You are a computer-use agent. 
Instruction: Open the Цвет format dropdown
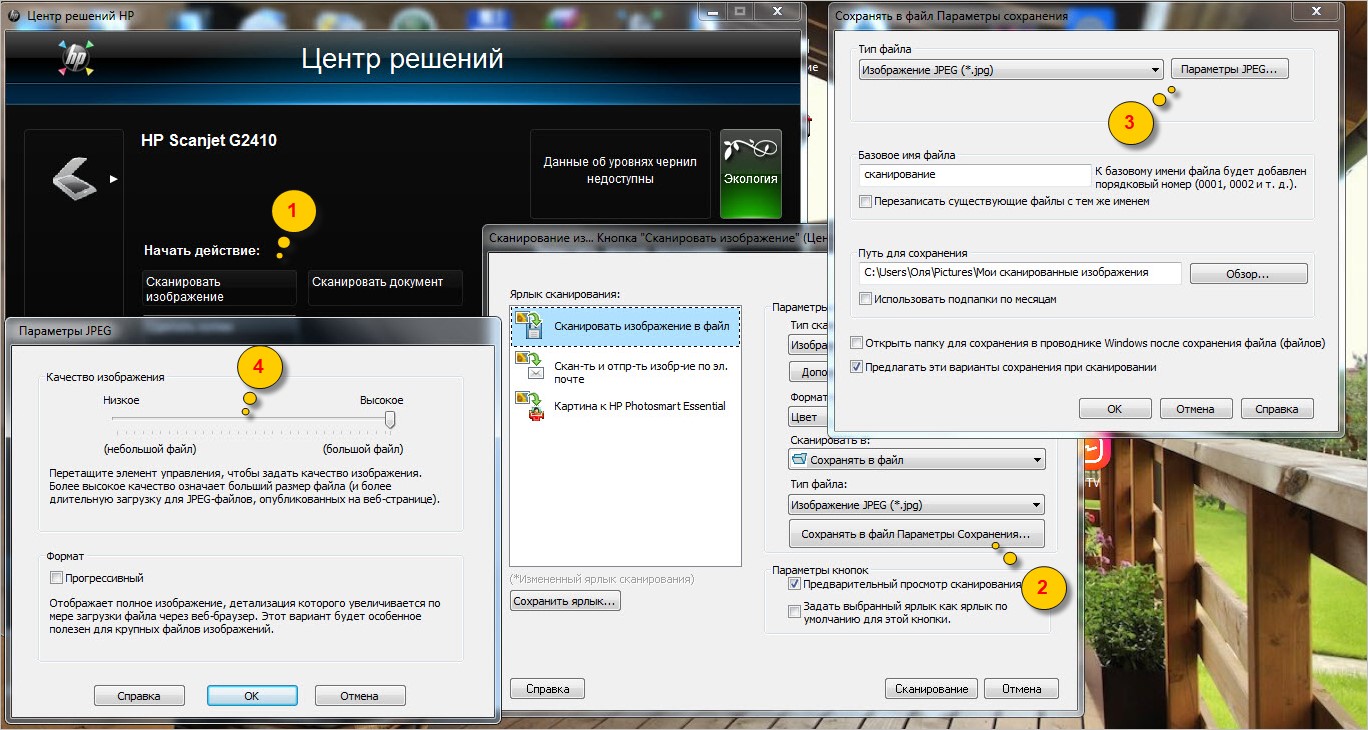(808, 417)
